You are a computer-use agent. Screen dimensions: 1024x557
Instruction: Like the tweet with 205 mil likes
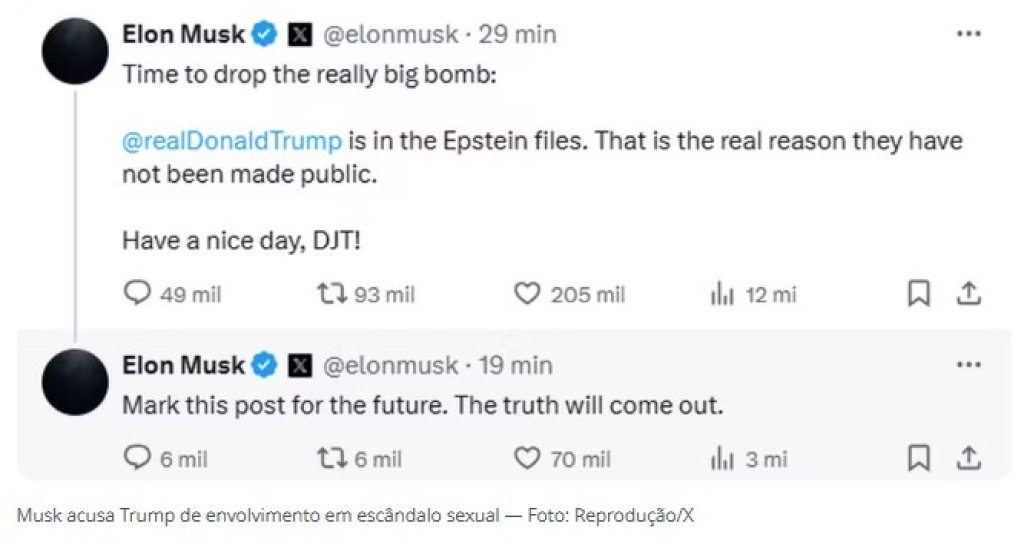(x=527, y=294)
